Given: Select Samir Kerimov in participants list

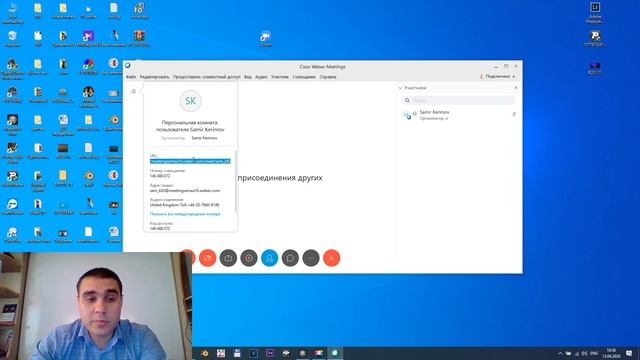Looking at the screenshot, I should [x=459, y=115].
